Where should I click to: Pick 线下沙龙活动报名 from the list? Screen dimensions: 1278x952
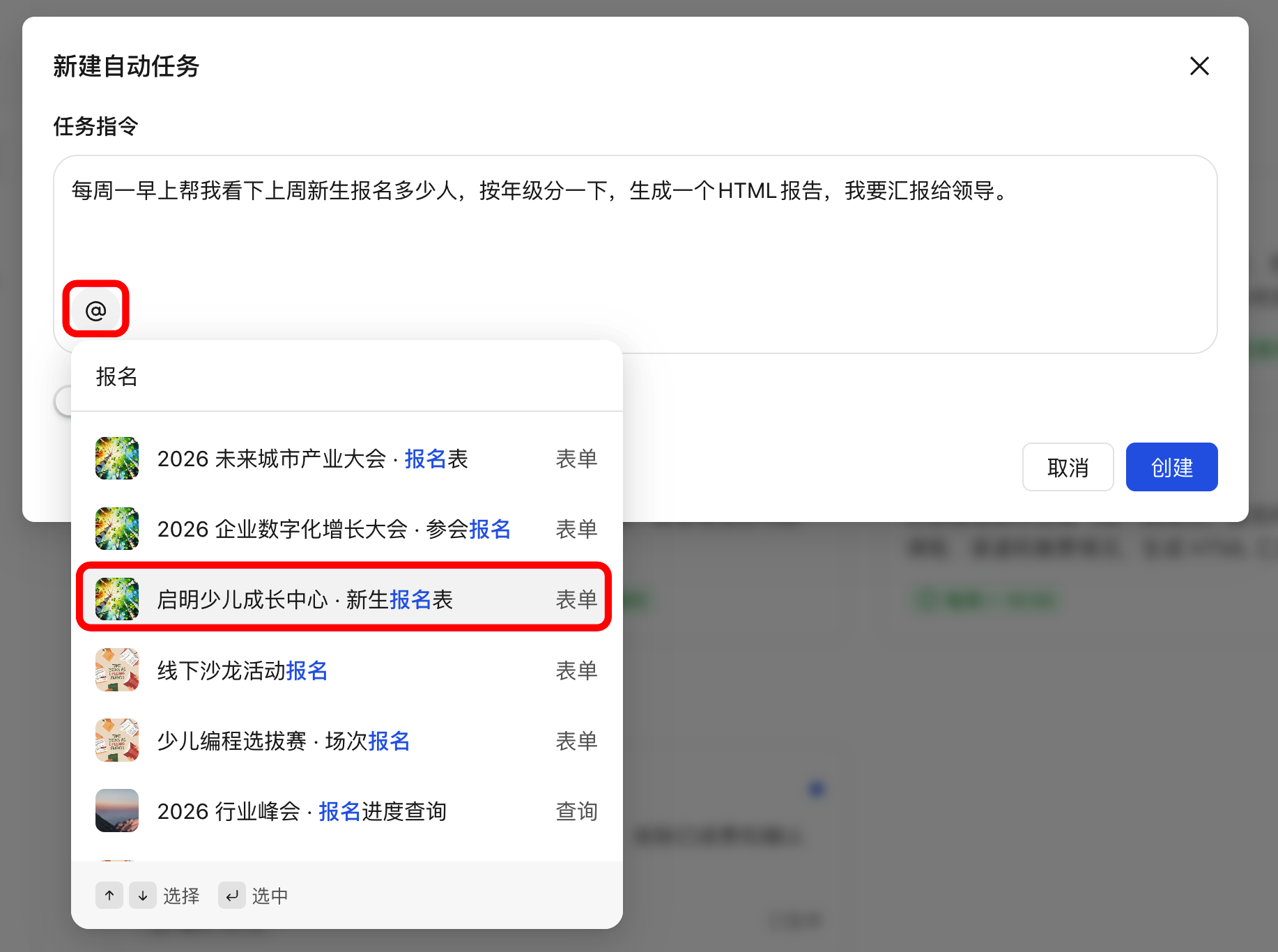346,670
